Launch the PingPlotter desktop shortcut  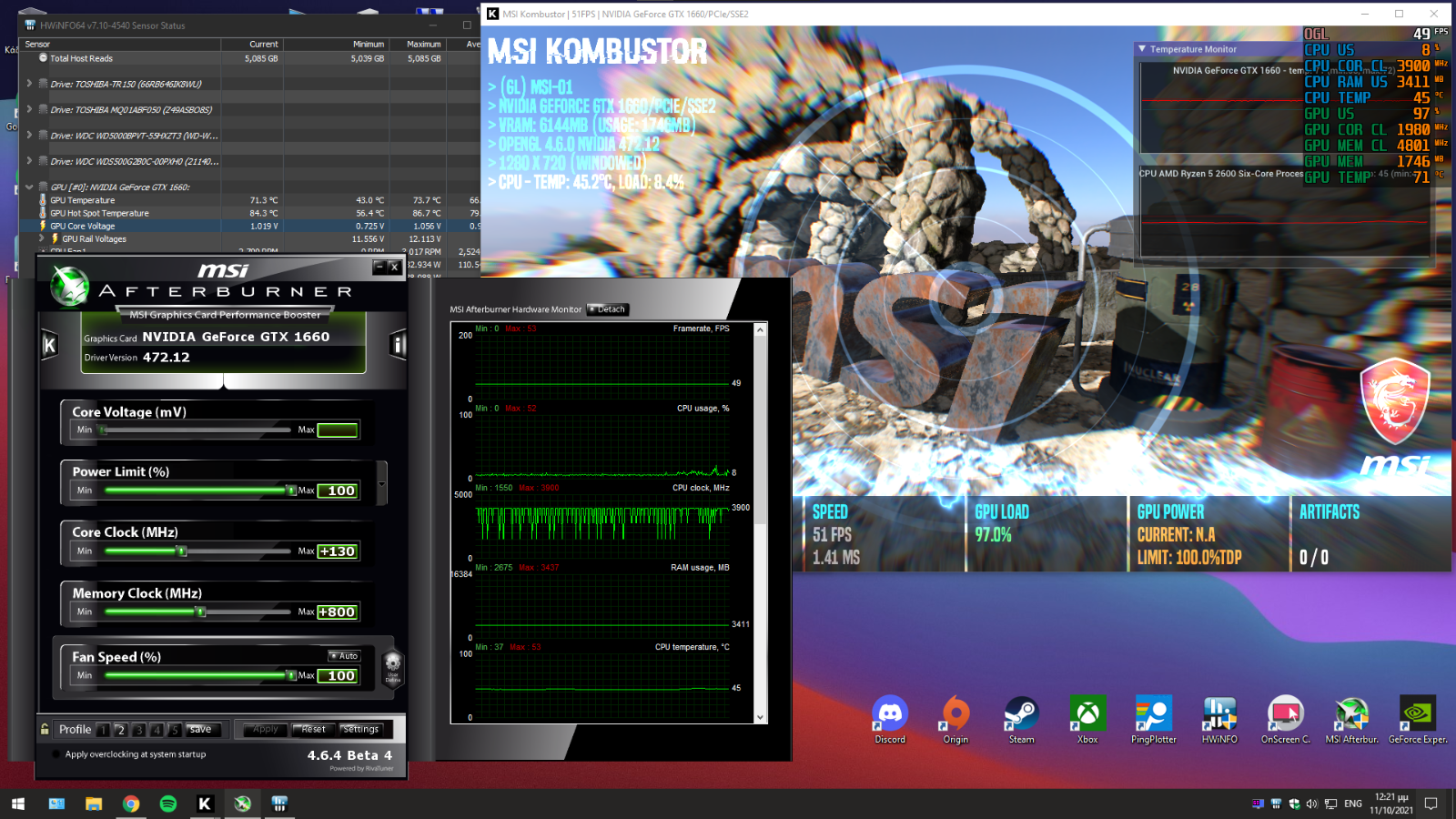[1154, 720]
